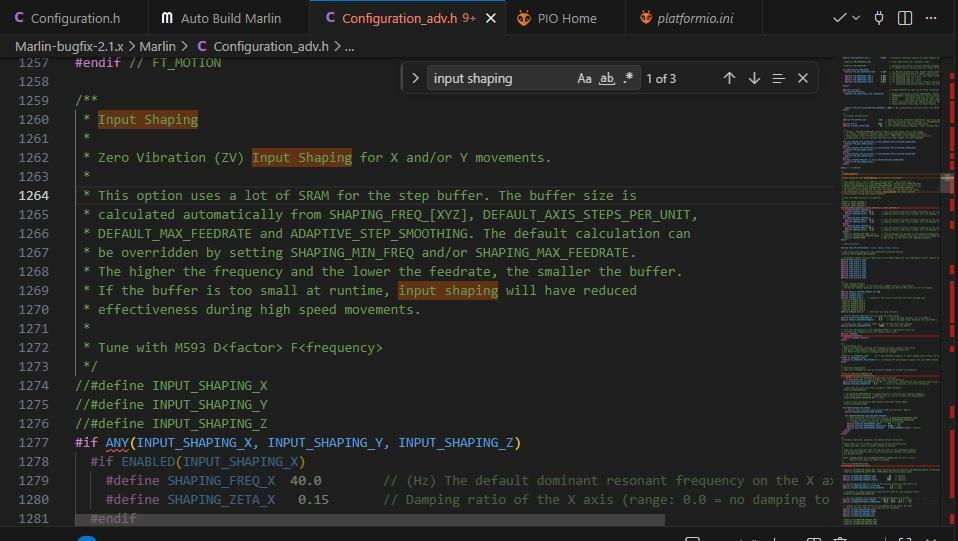Toggle Match Whole Word in find

tap(606, 78)
